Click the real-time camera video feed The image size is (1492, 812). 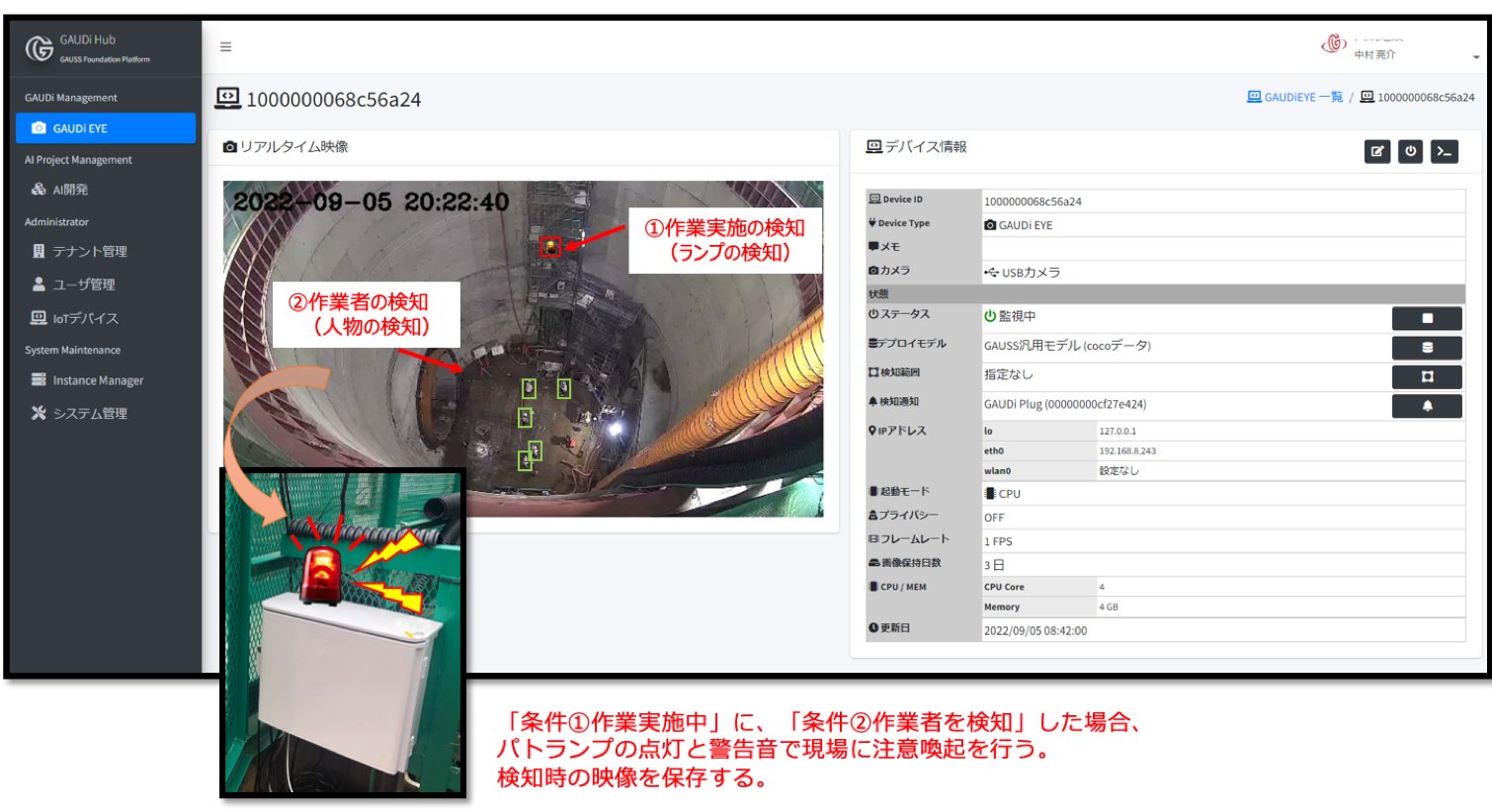pos(523,349)
